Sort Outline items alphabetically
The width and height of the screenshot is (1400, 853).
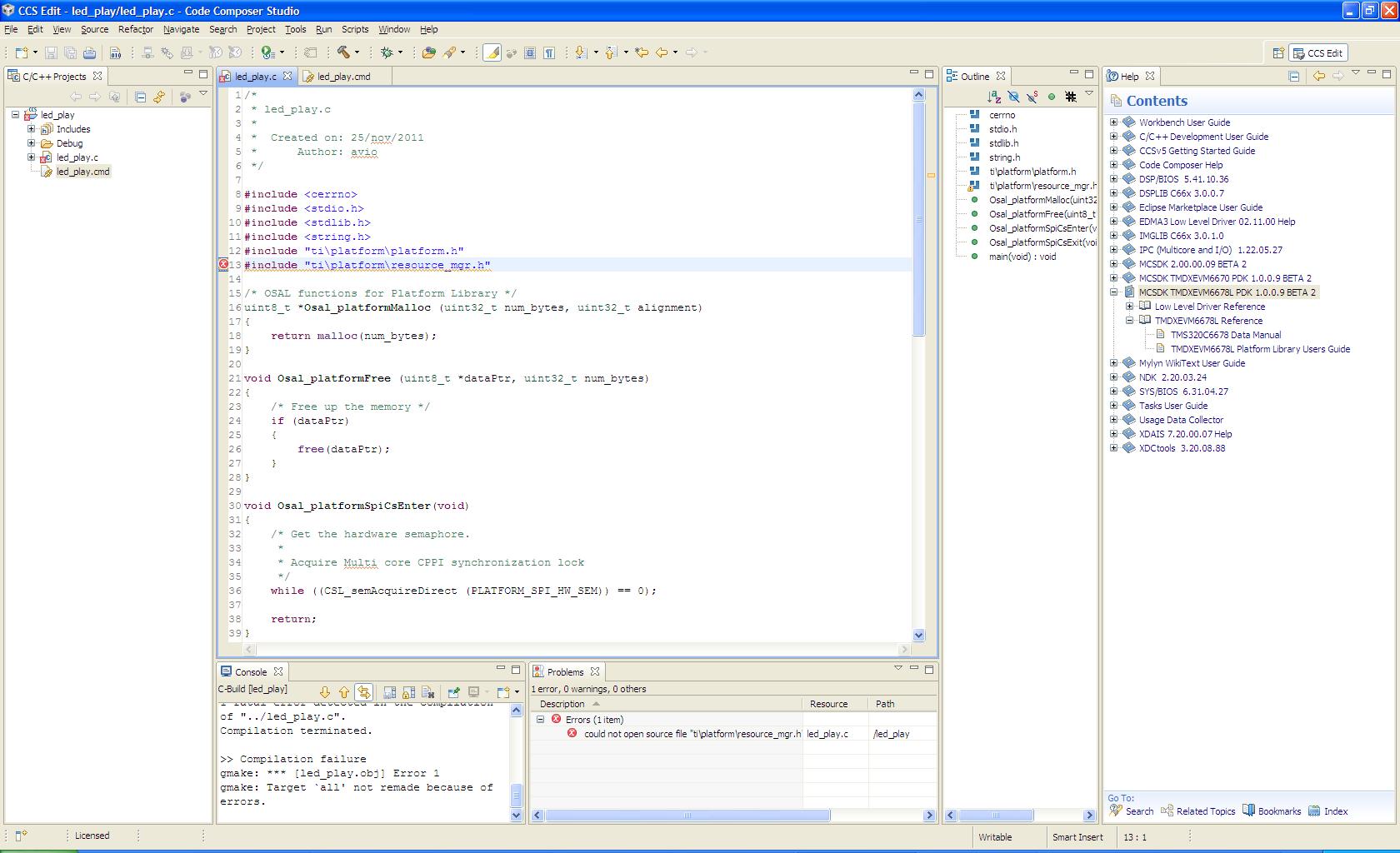tap(993, 97)
